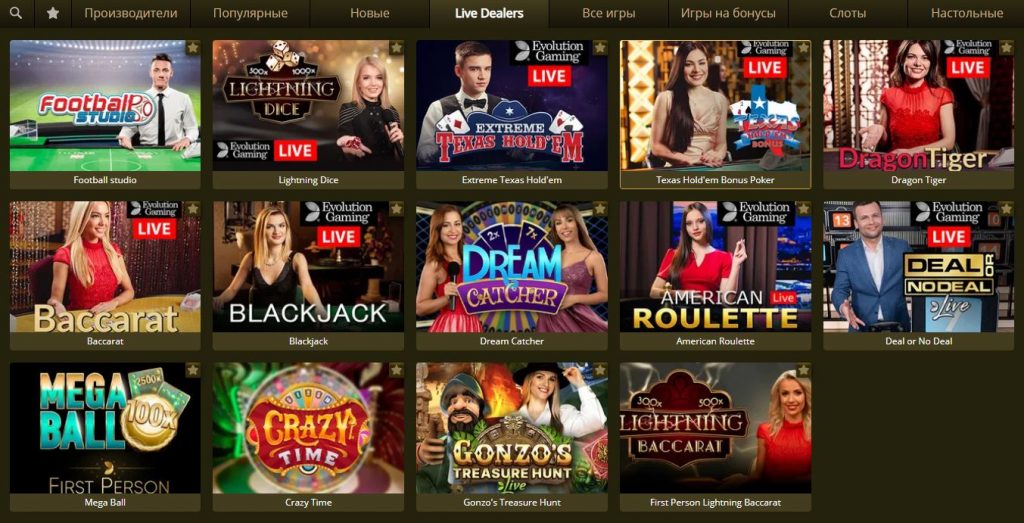Screen dimensions: 1024x523
Task: Open the Extreme Texas Hold'em thumbnail
Action: tap(512, 105)
